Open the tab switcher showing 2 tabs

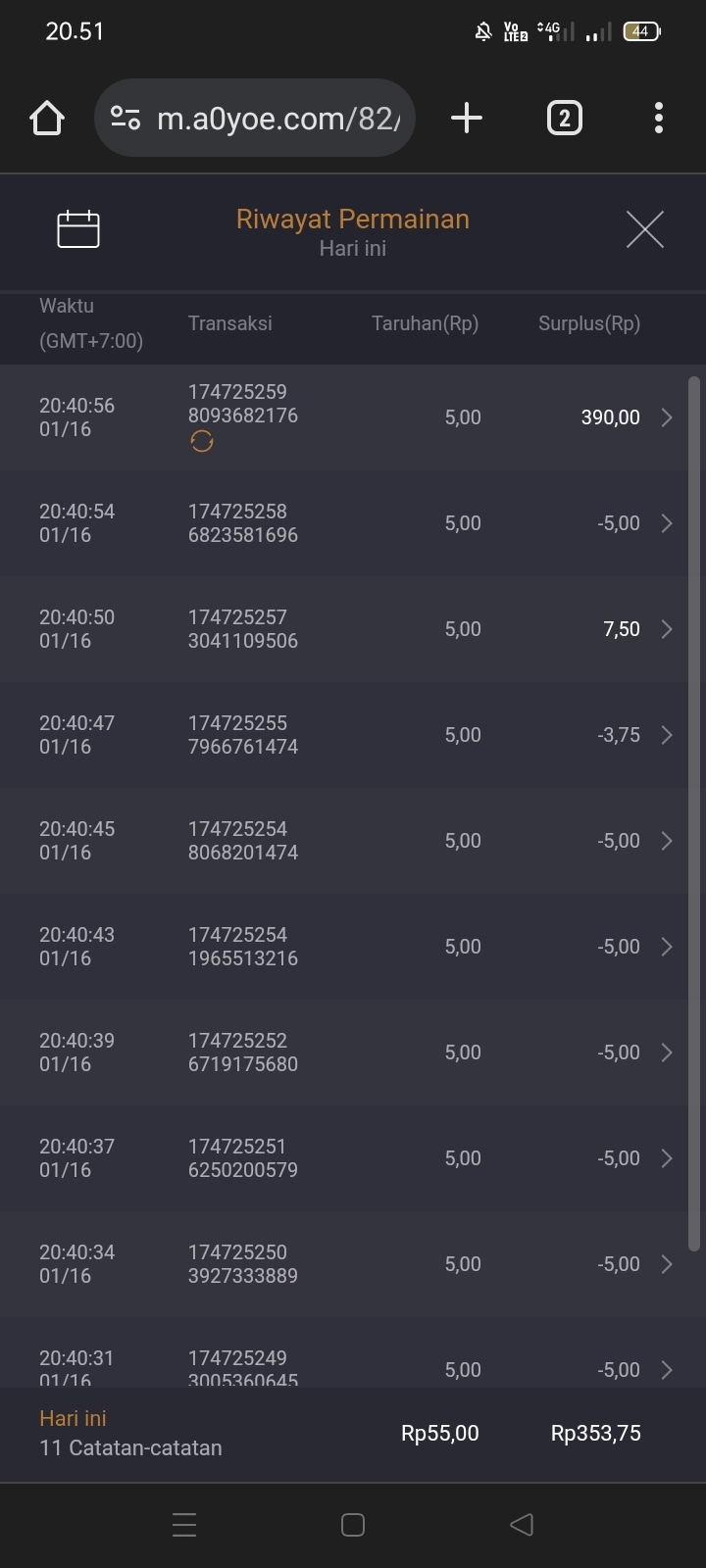564,119
